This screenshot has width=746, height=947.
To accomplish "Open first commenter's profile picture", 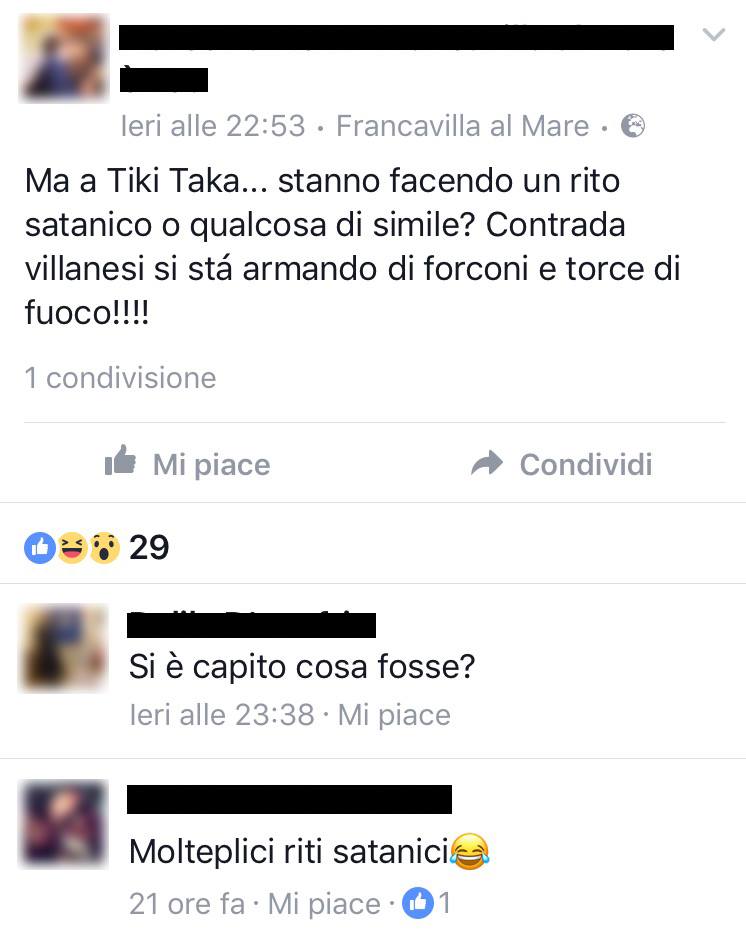I will (64, 647).
